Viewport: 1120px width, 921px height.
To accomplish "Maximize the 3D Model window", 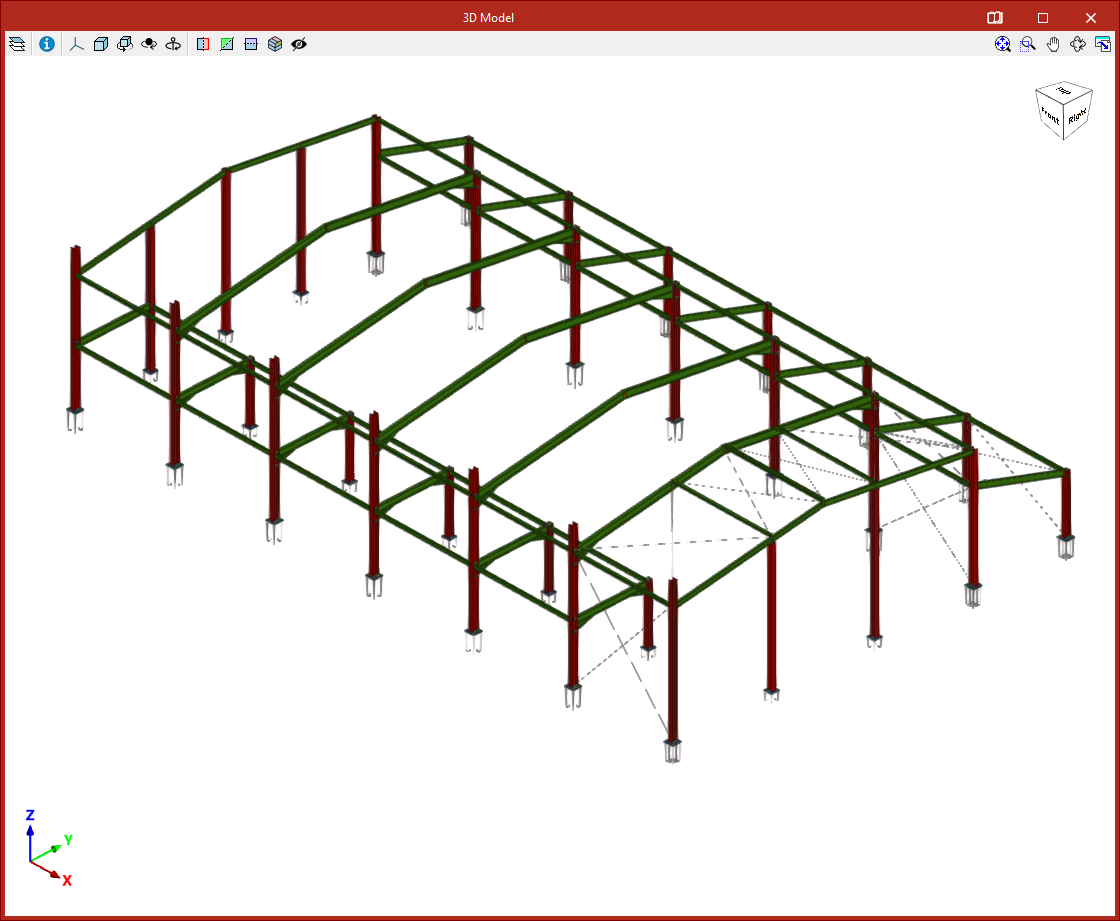I will click(x=1043, y=17).
